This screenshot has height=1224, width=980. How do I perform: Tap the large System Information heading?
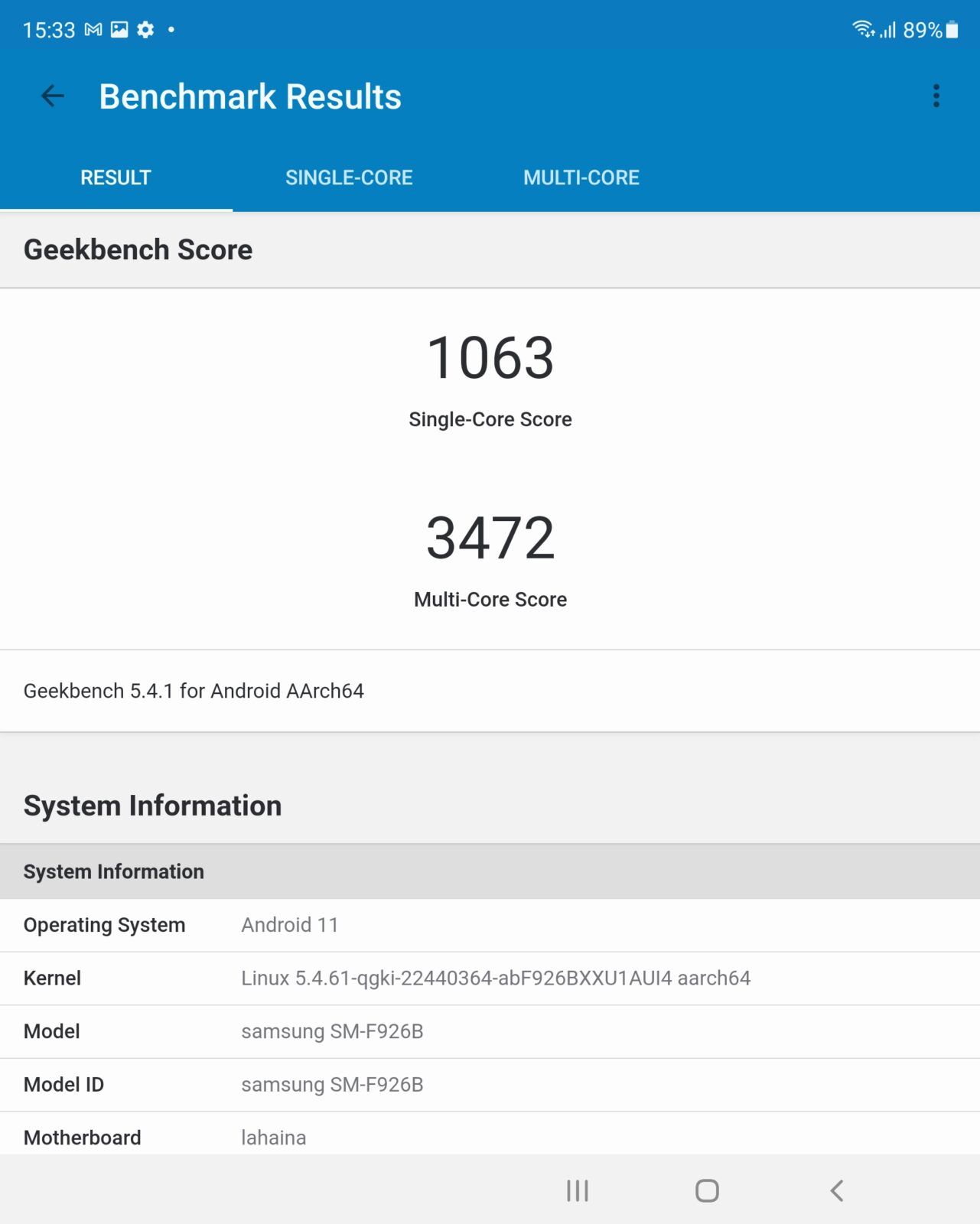152,806
